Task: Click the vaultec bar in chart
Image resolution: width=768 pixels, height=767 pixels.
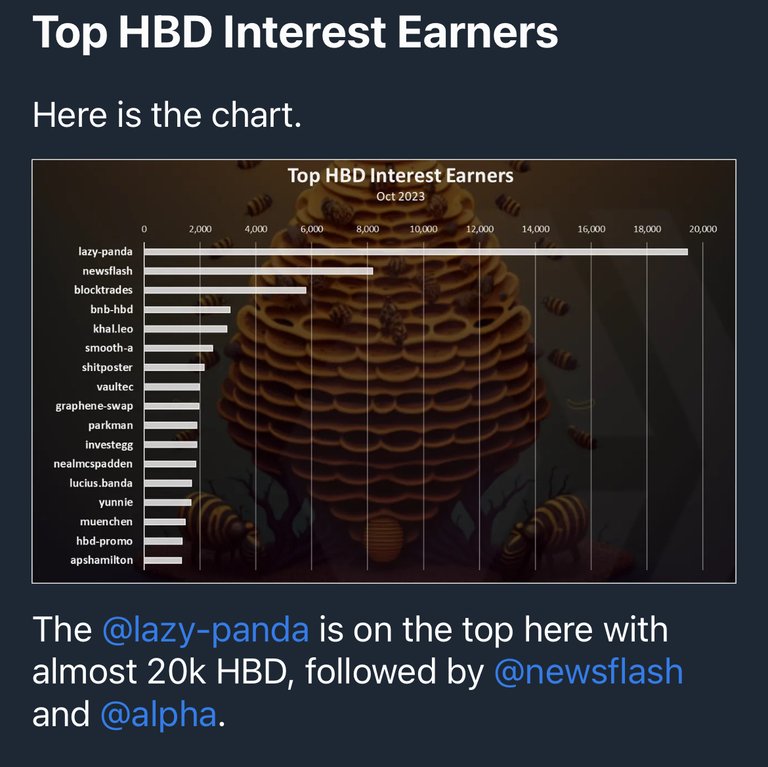Action: pos(172,387)
